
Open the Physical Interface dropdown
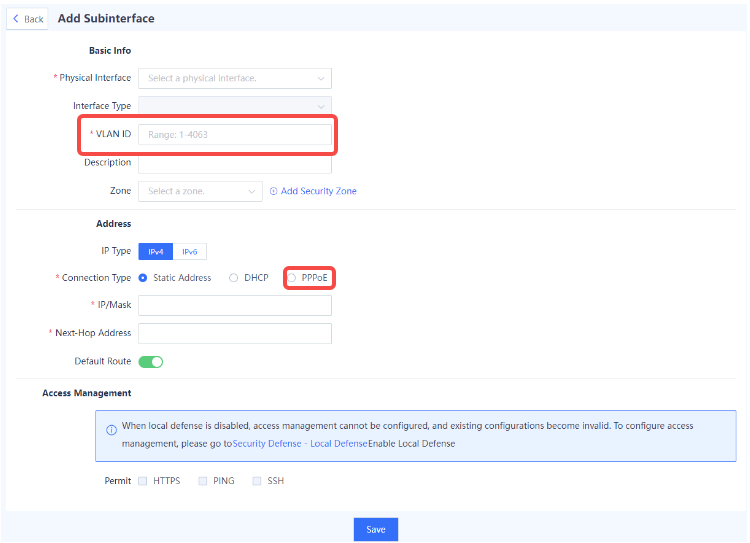234,78
